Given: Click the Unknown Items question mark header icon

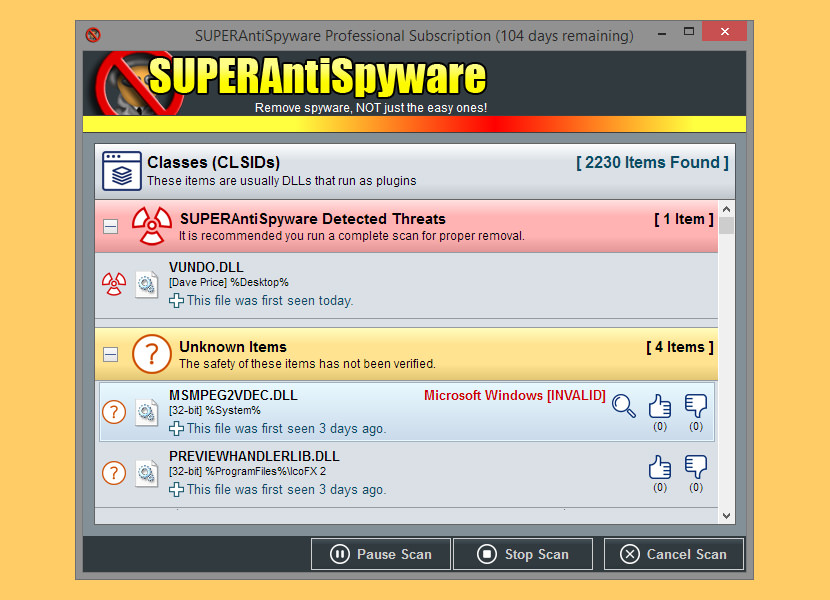Looking at the screenshot, I should [x=152, y=354].
